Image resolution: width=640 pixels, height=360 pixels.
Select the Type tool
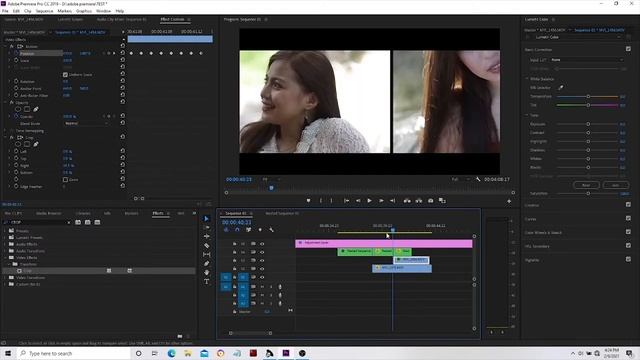[x=206, y=281]
